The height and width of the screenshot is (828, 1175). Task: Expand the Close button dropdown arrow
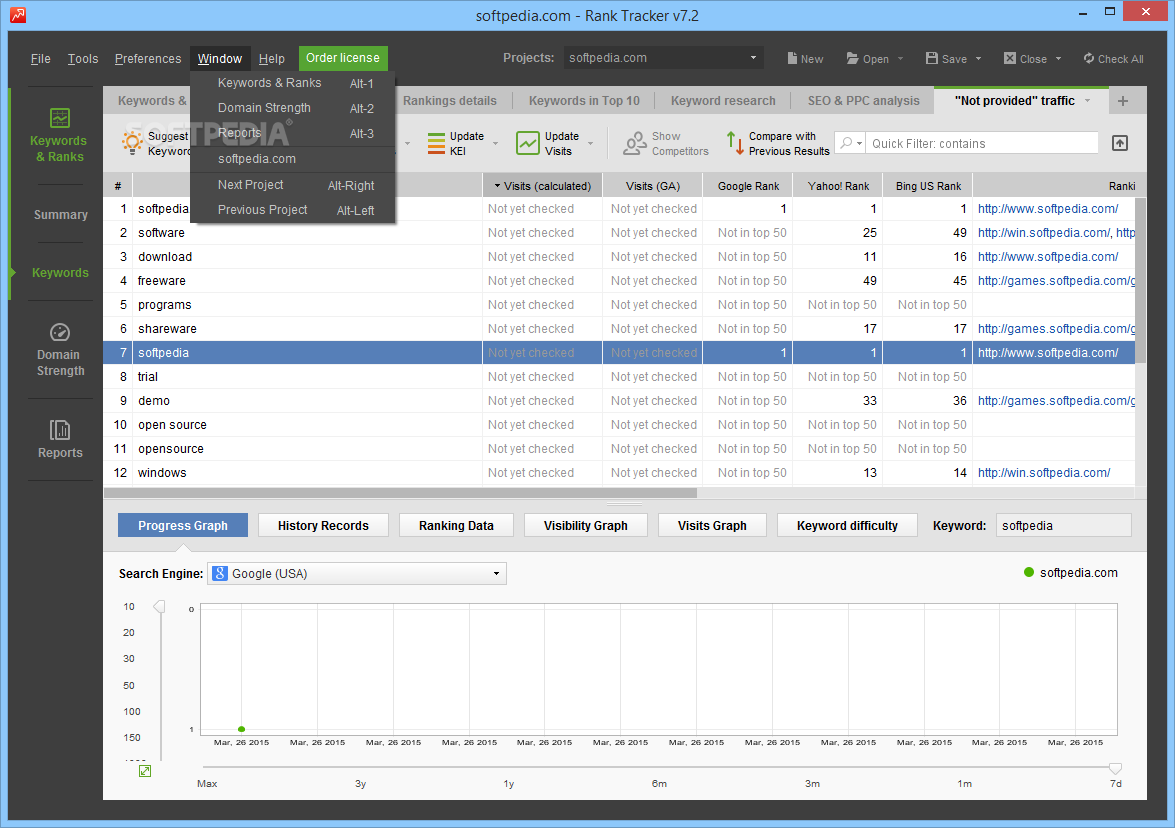pos(1058,58)
